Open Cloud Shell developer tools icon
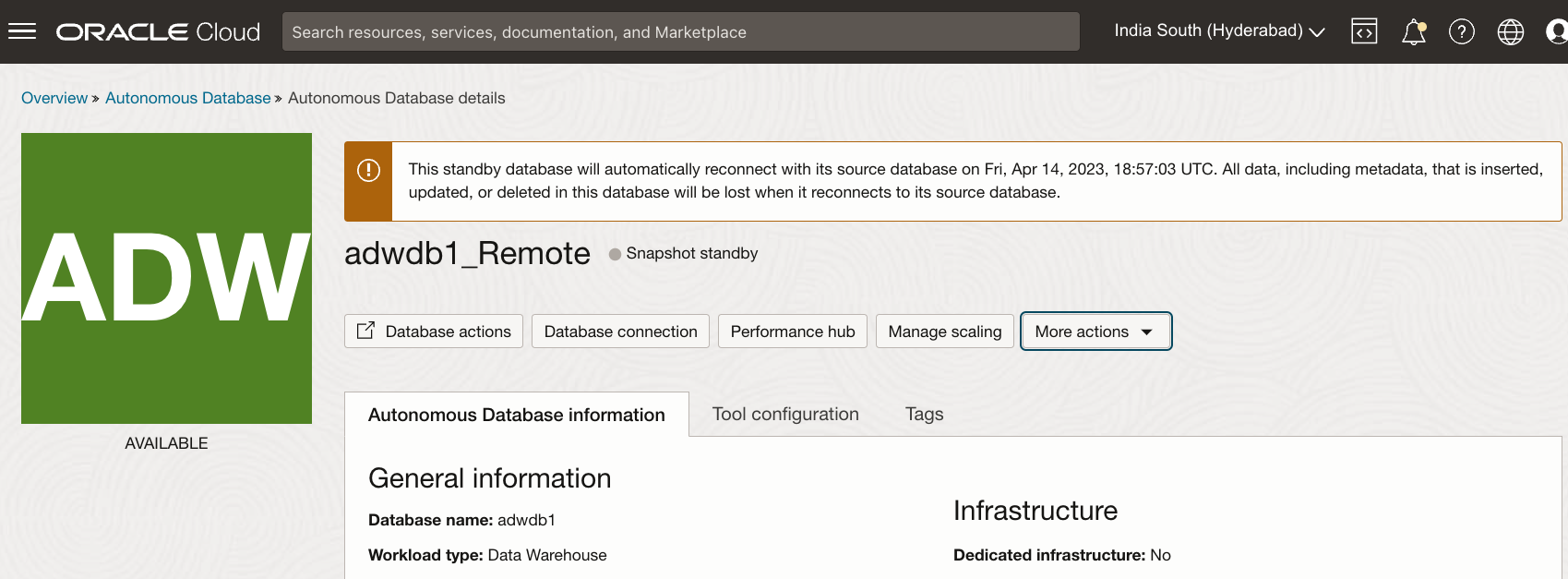1568x579 pixels. (x=1364, y=31)
